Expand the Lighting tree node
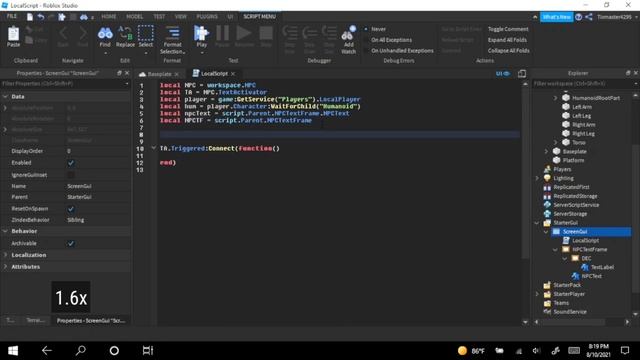 (537, 178)
